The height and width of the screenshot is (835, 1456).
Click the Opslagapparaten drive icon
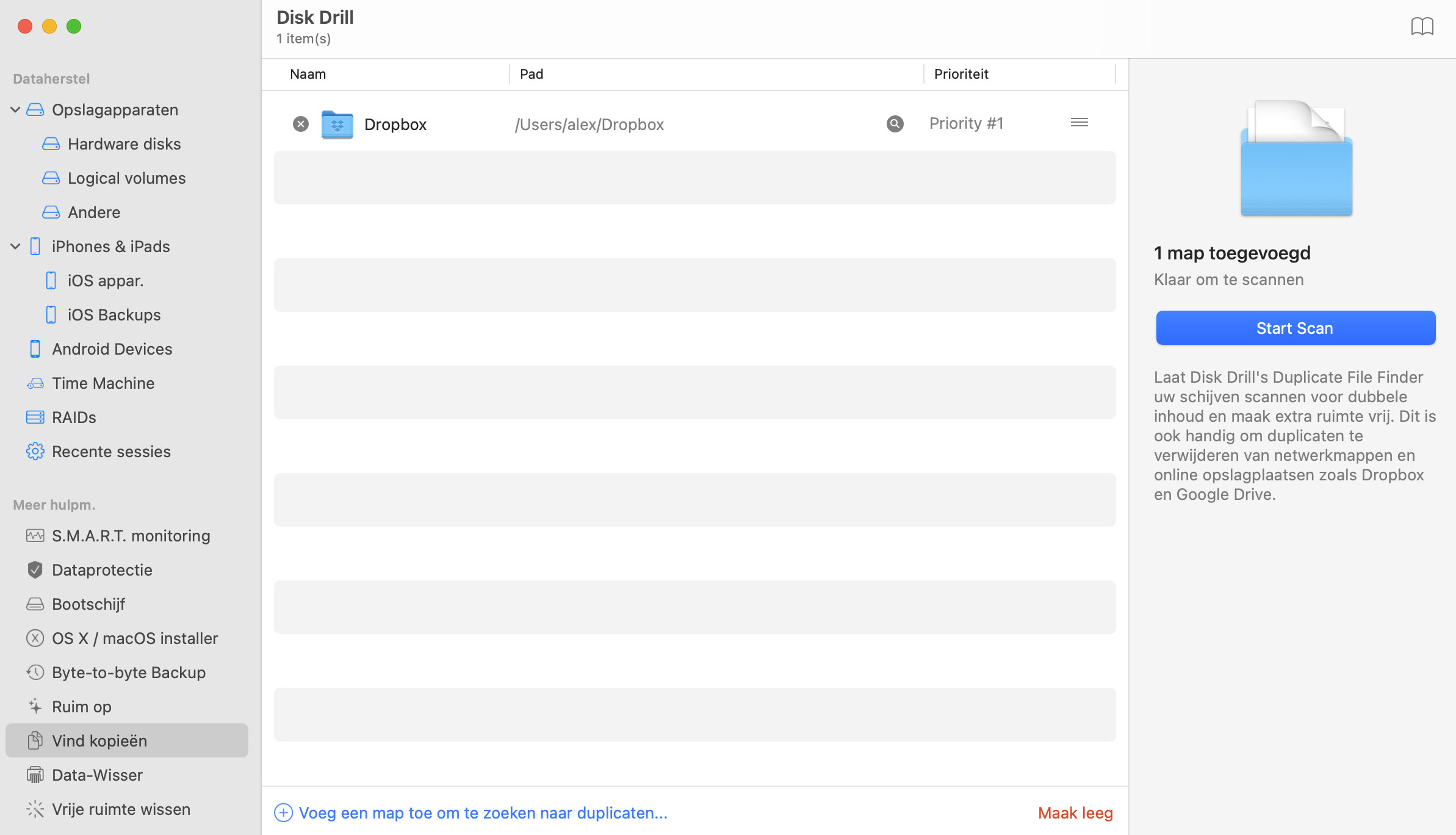(35, 110)
